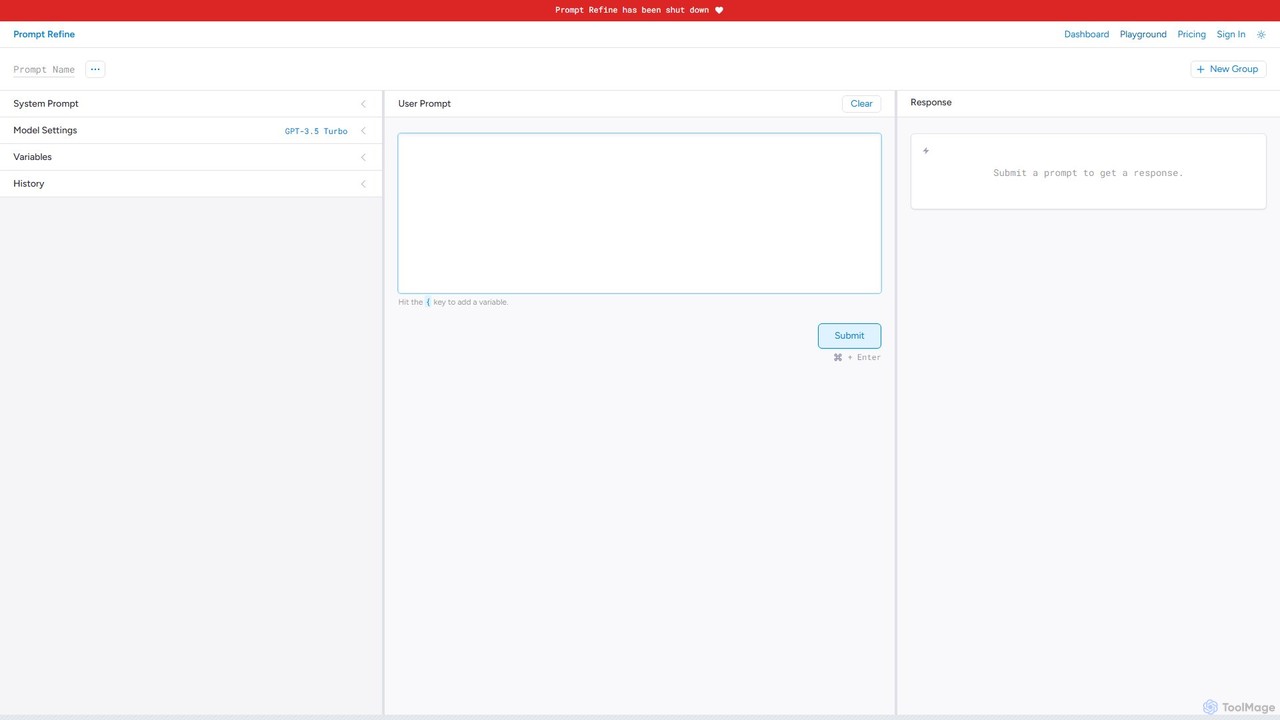Click the Prompt Refine logo link
This screenshot has width=1280, height=720.
click(x=44, y=34)
